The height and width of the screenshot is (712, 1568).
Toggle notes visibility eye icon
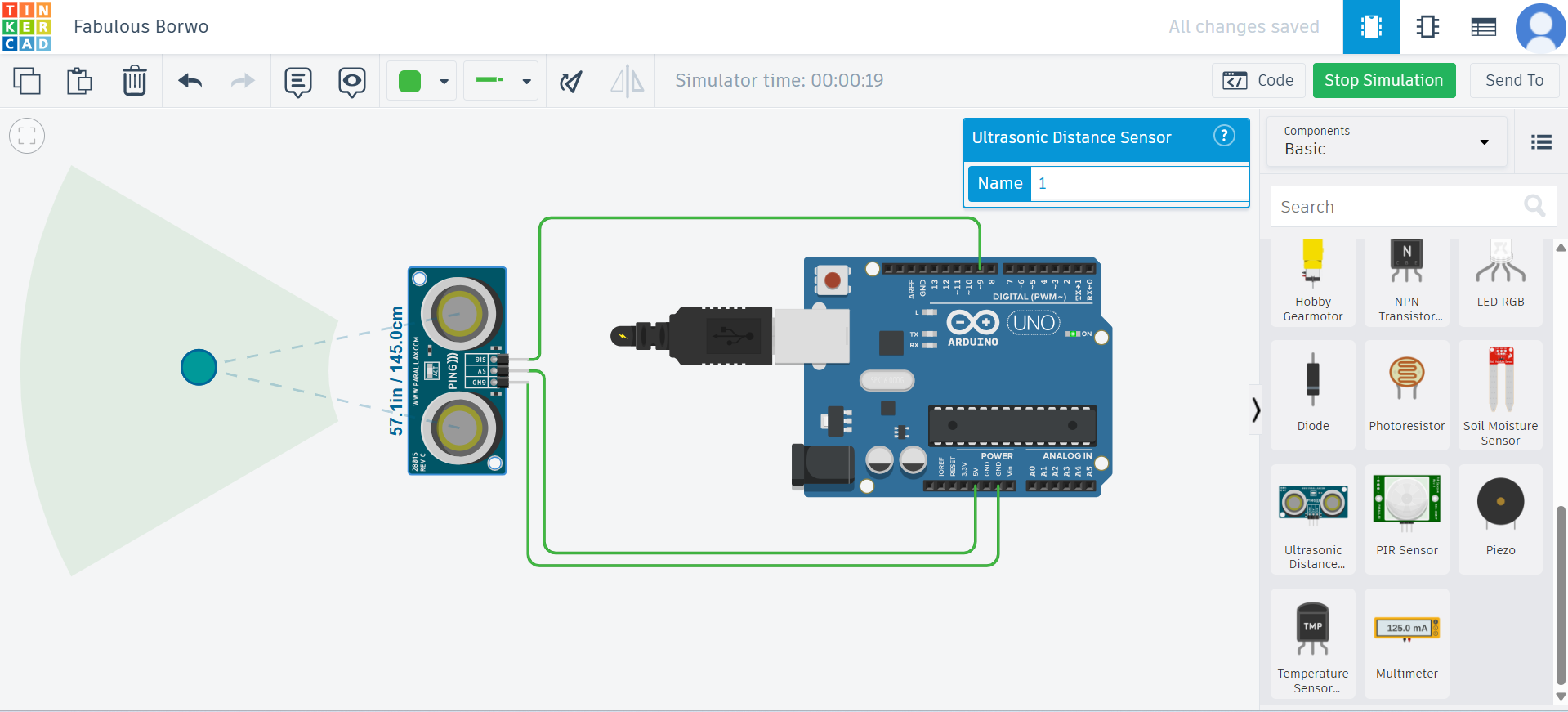pyautogui.click(x=352, y=82)
